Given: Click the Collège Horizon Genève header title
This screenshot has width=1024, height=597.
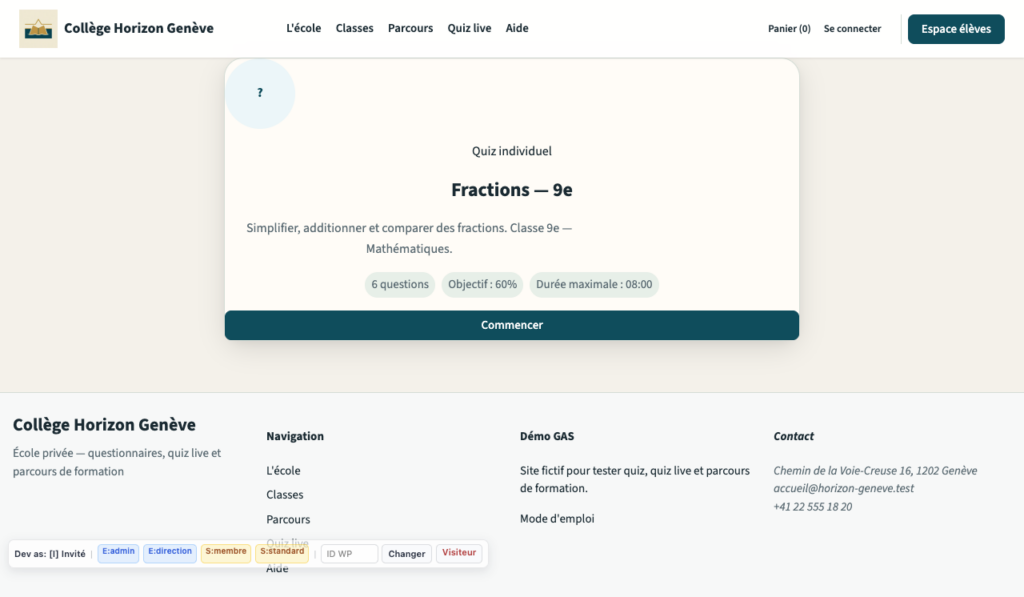Looking at the screenshot, I should coord(138,28).
